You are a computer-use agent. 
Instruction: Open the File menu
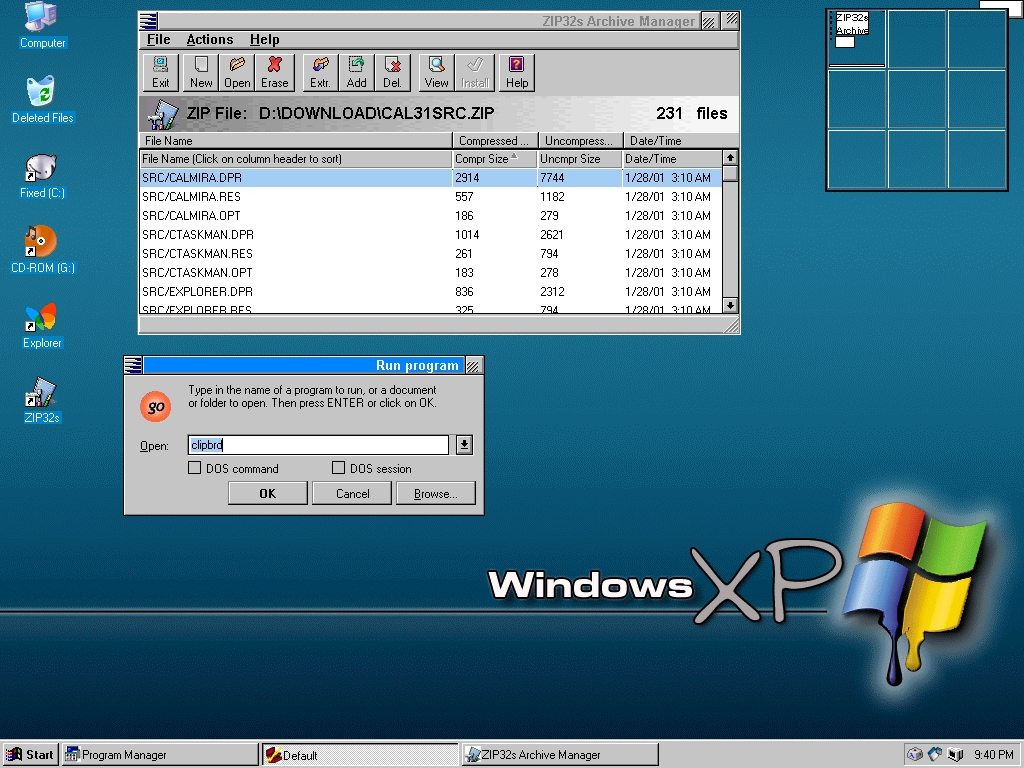[158, 39]
